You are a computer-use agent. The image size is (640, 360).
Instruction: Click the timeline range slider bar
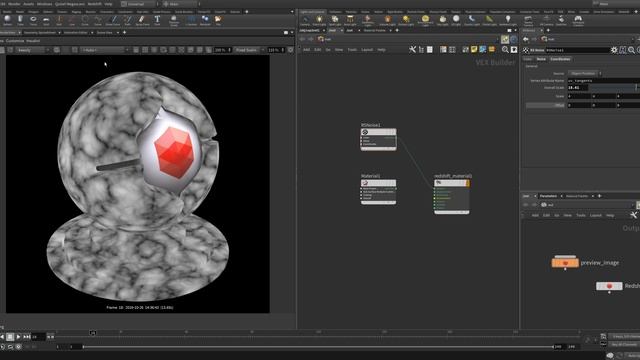click(318, 347)
